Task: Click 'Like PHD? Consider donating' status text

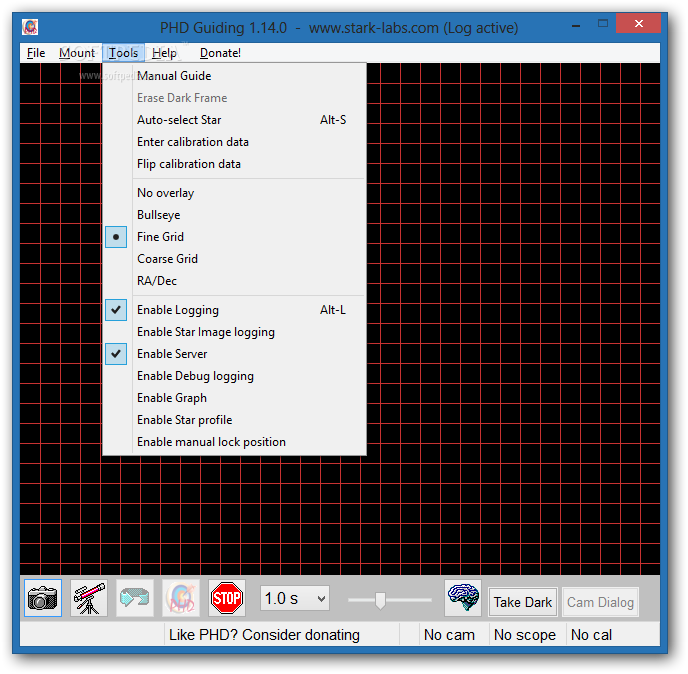Action: click(264, 635)
